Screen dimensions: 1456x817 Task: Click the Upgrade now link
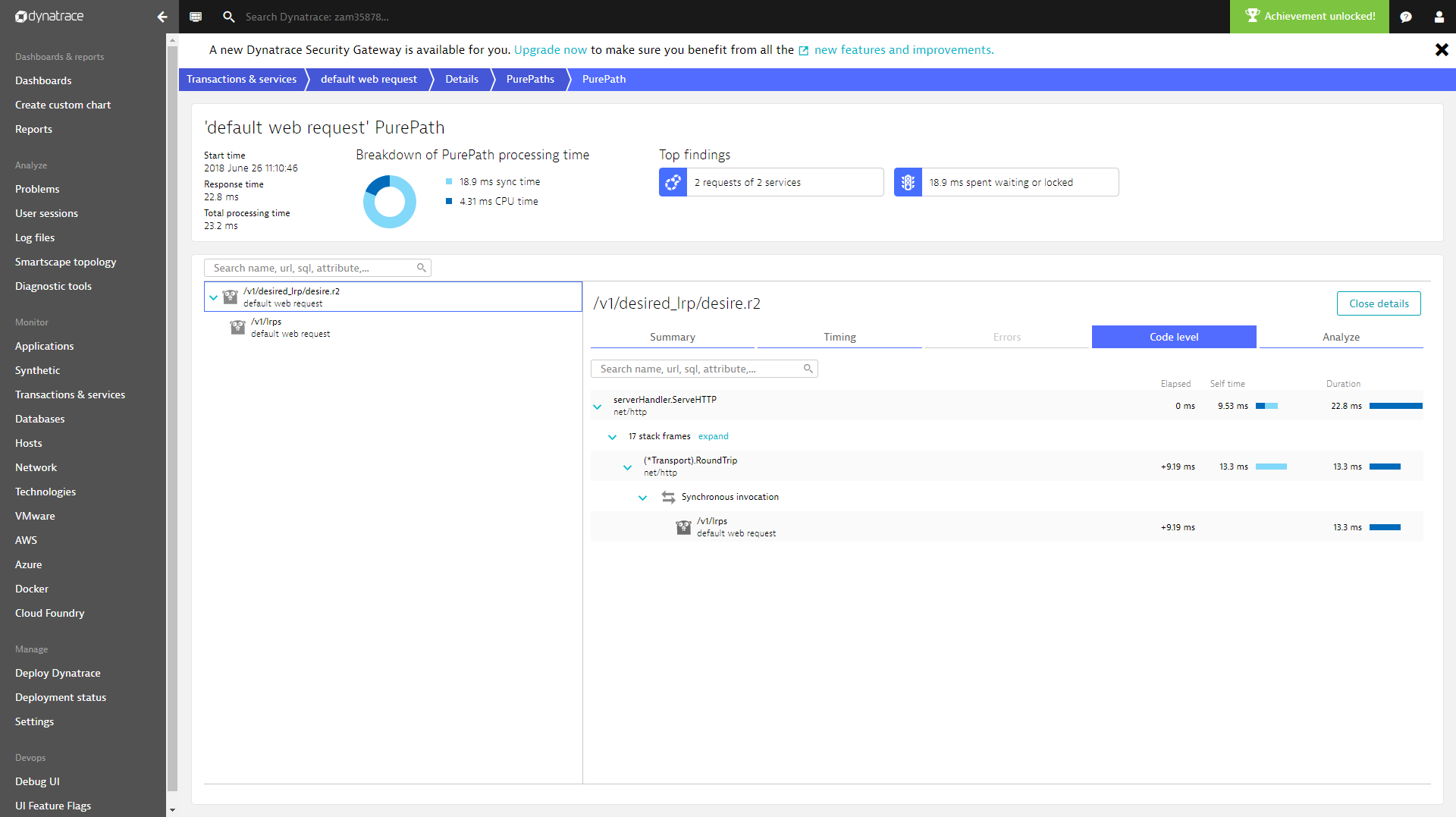pyautogui.click(x=551, y=50)
